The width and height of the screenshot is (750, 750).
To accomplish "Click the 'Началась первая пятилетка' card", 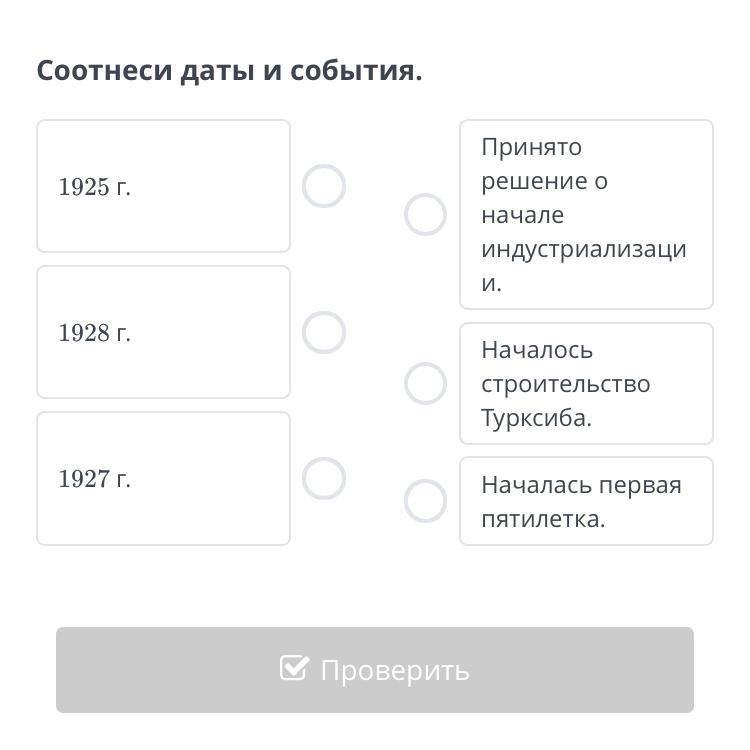I will point(586,501).
